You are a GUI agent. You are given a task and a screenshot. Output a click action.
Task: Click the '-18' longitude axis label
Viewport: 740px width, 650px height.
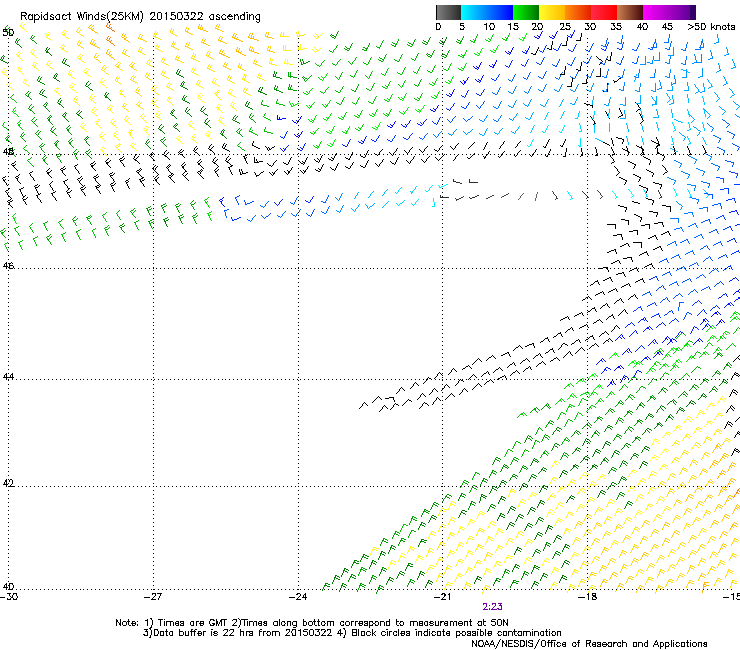(587, 597)
